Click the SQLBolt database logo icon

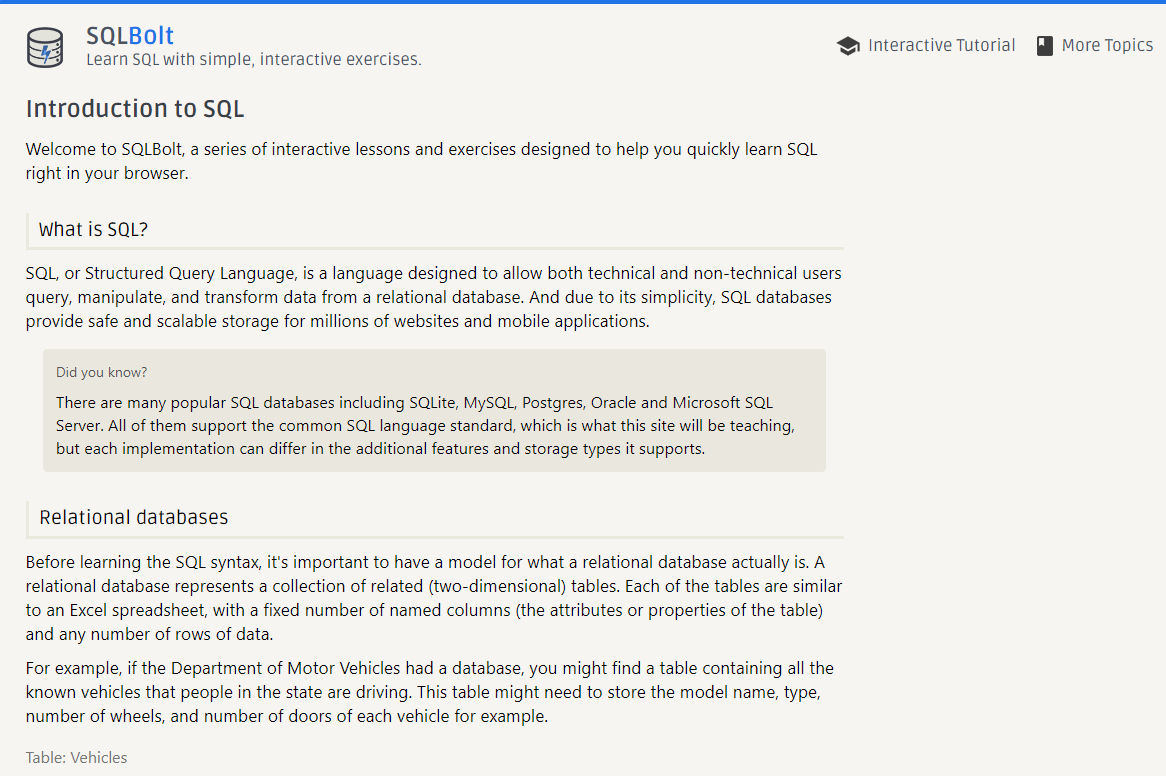(45, 48)
